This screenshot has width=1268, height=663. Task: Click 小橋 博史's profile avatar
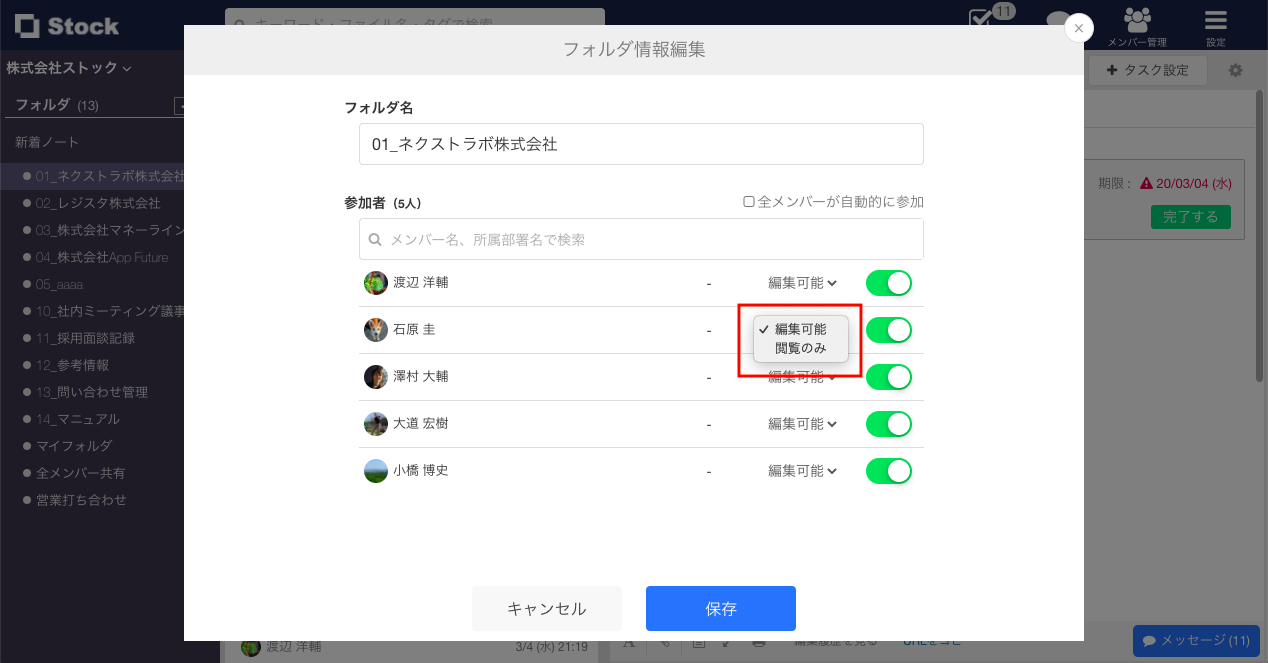[376, 471]
